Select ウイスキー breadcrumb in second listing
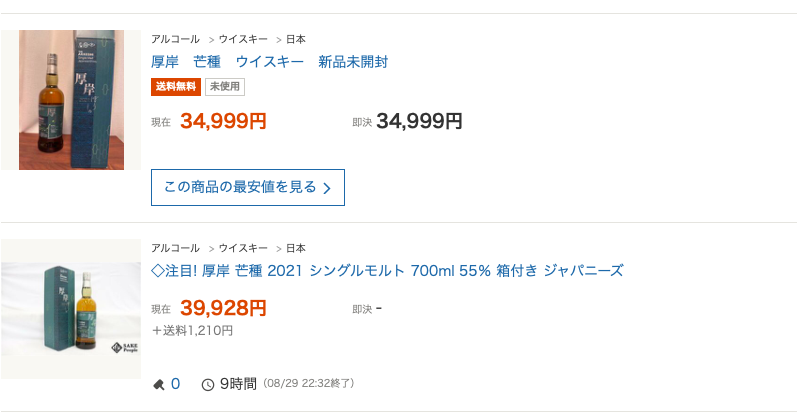The width and height of the screenshot is (797, 416). pos(243,248)
